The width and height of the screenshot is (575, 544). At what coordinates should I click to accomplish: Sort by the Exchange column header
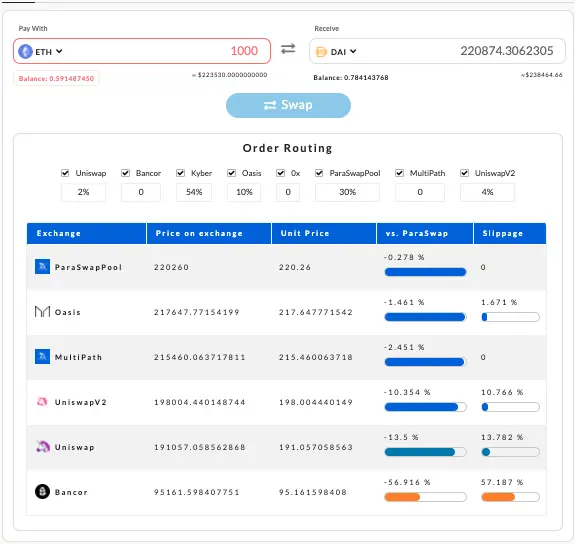tap(87, 233)
